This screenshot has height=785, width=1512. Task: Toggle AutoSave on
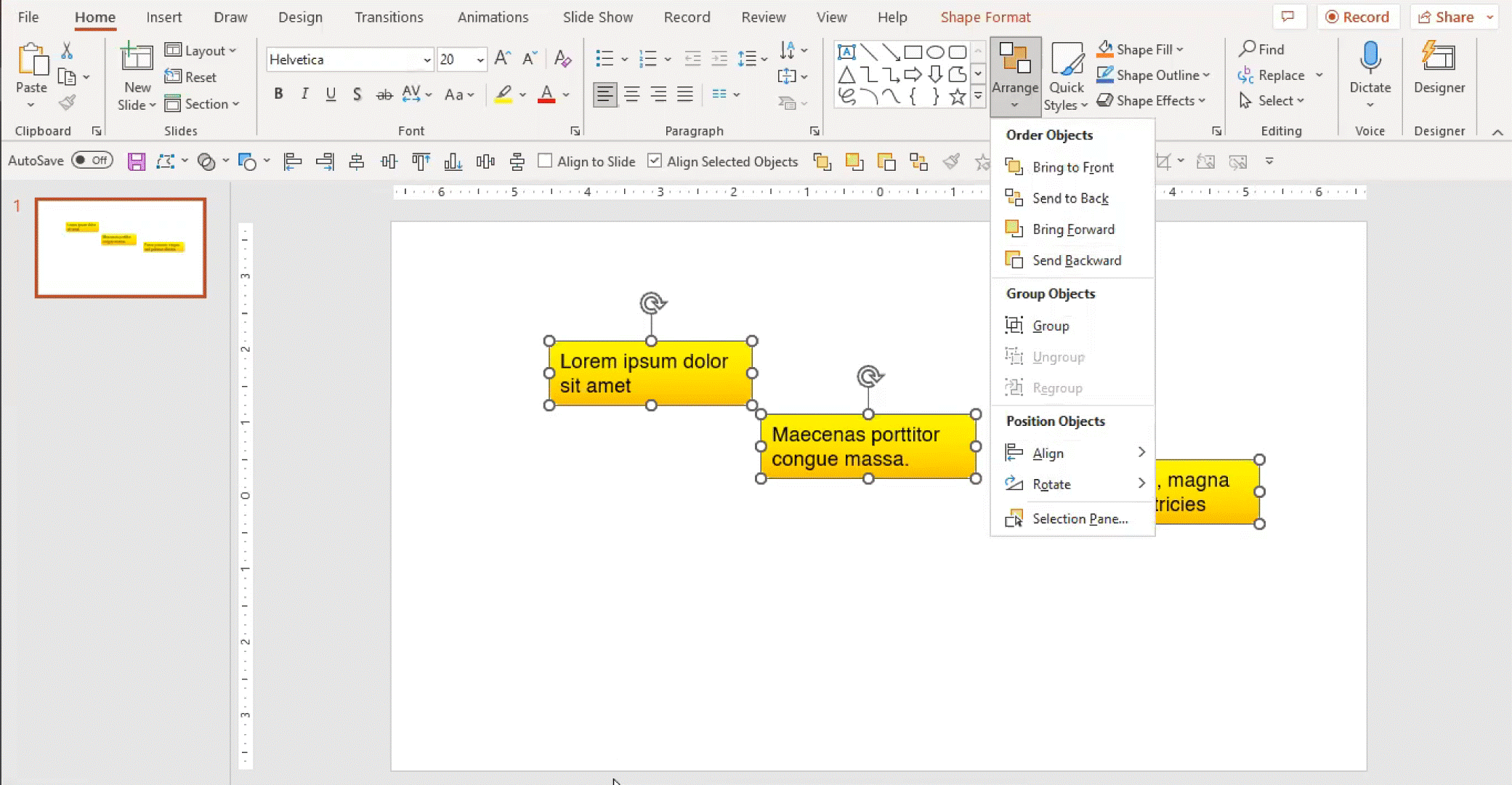(92, 161)
